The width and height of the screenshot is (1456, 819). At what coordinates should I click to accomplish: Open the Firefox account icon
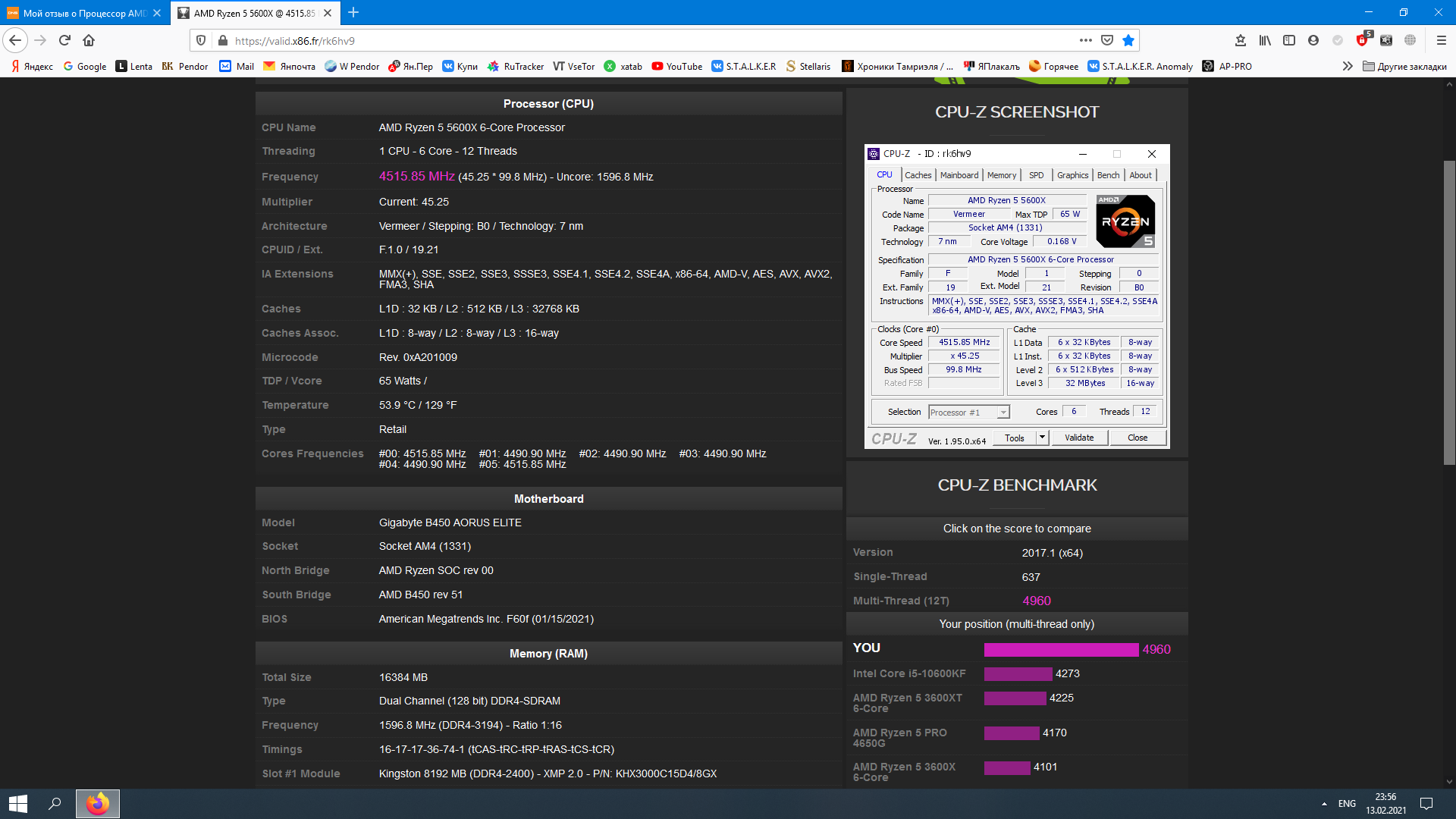[x=1313, y=41]
